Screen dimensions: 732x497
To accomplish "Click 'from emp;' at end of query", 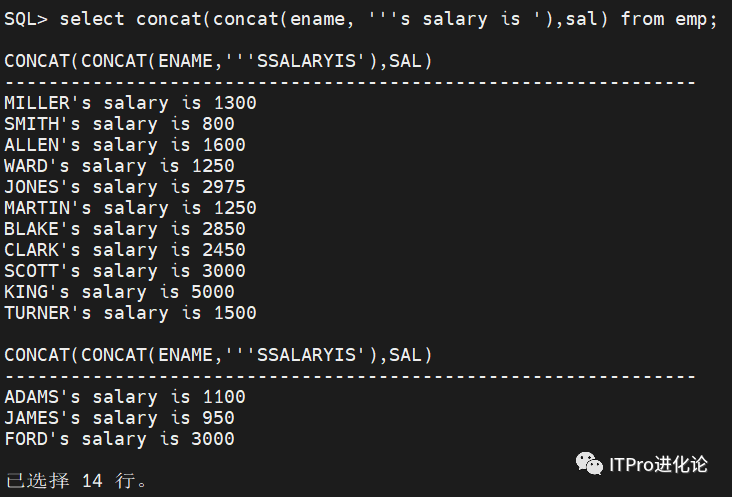I will pyautogui.click(x=669, y=19).
